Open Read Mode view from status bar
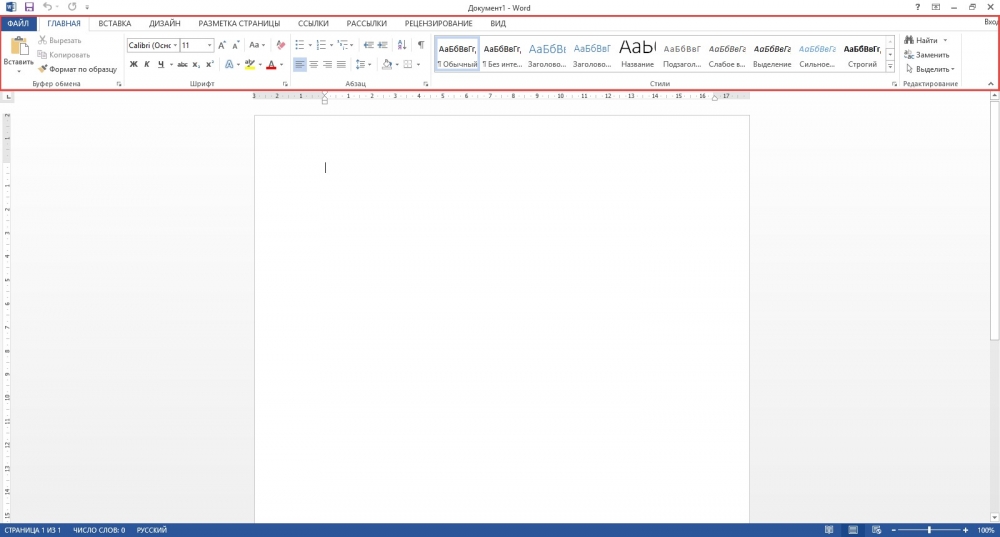Screen dimensions: 1000x537 830,529
